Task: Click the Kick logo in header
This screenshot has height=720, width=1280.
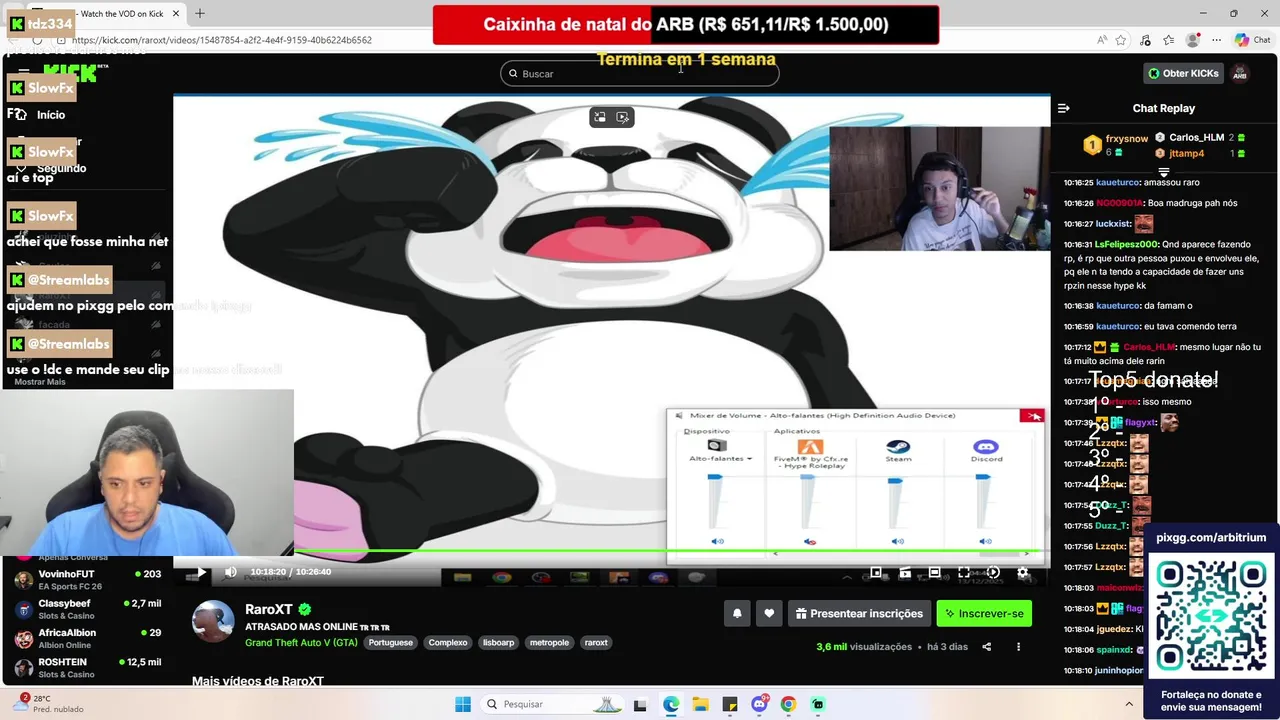Action: pyautogui.click(x=72, y=73)
